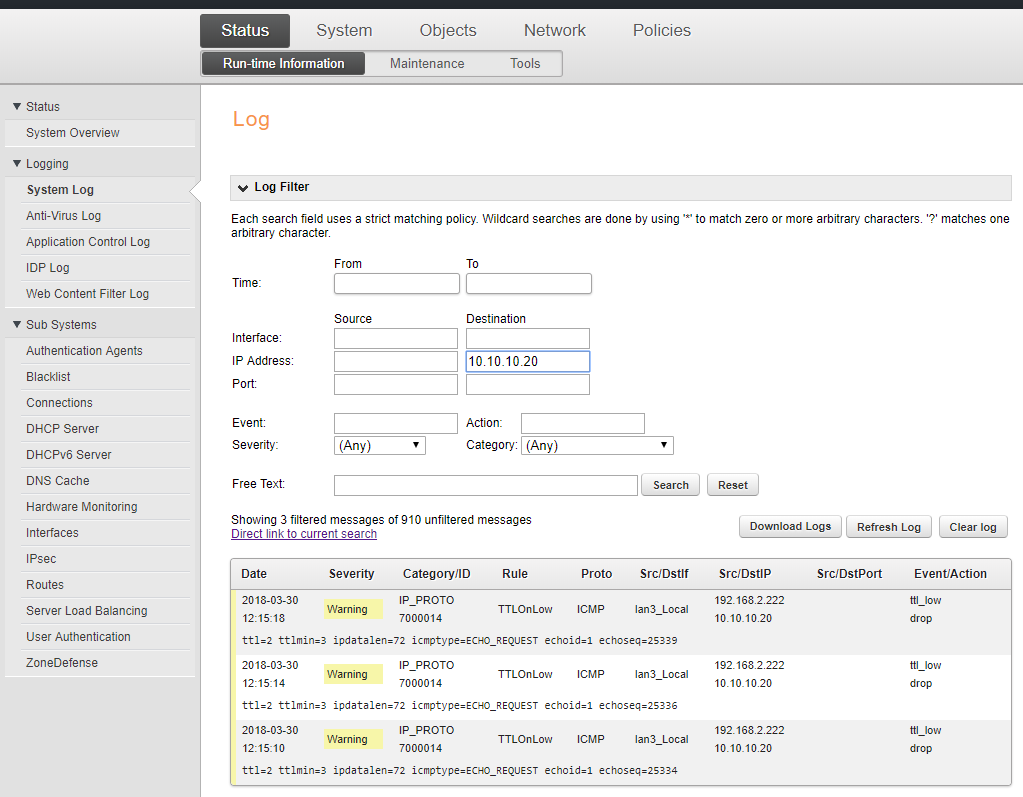Image resolution: width=1023 pixels, height=797 pixels.
Task: Collapse the Log Filter section
Action: pyautogui.click(x=244, y=188)
